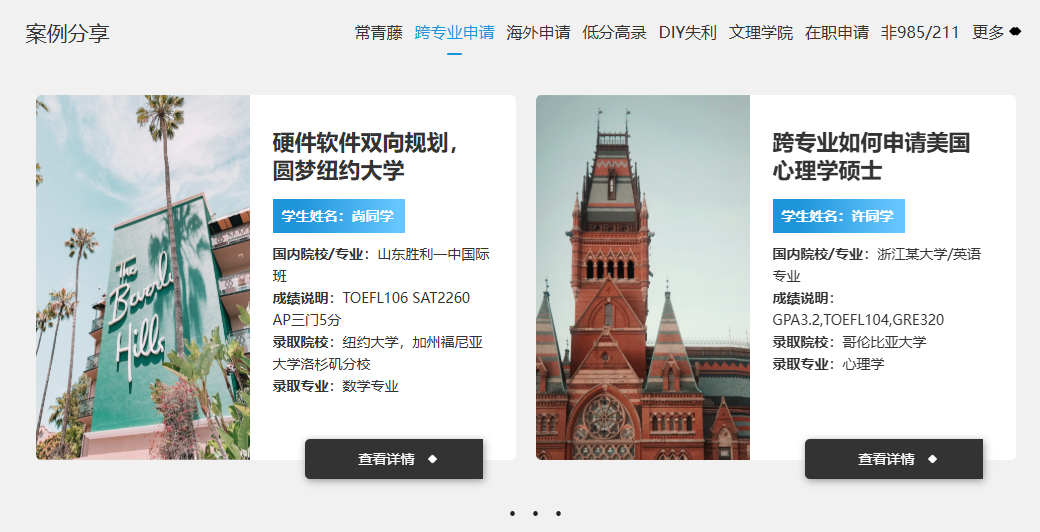This screenshot has height=532, width=1040.
Task: Switch to the 文理学院 tab
Action: (760, 32)
